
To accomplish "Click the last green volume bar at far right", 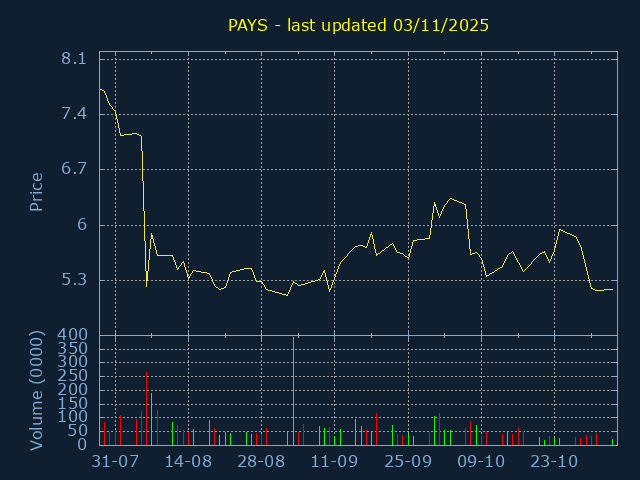I will tap(613, 441).
